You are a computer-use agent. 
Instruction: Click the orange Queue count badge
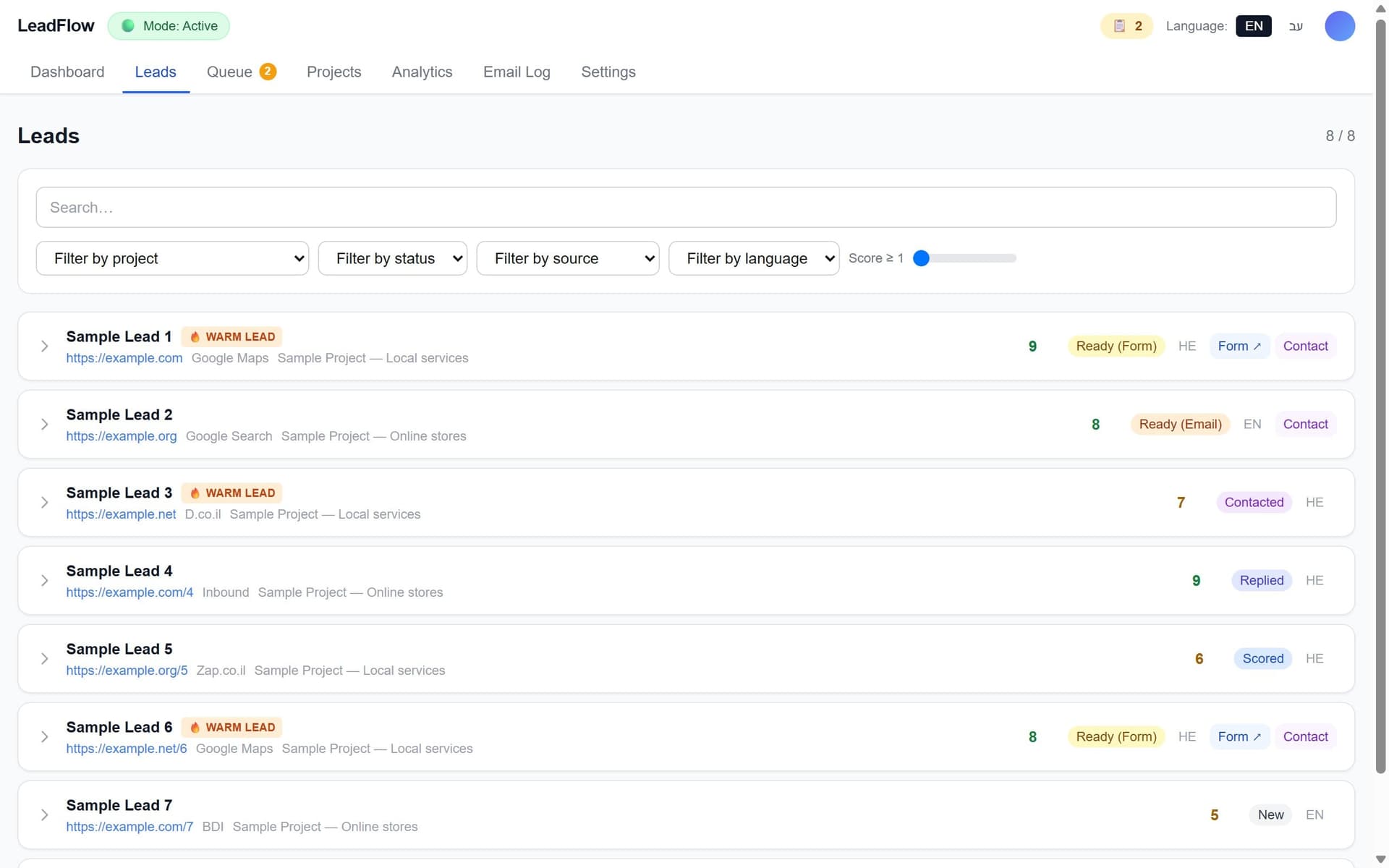[x=268, y=72]
